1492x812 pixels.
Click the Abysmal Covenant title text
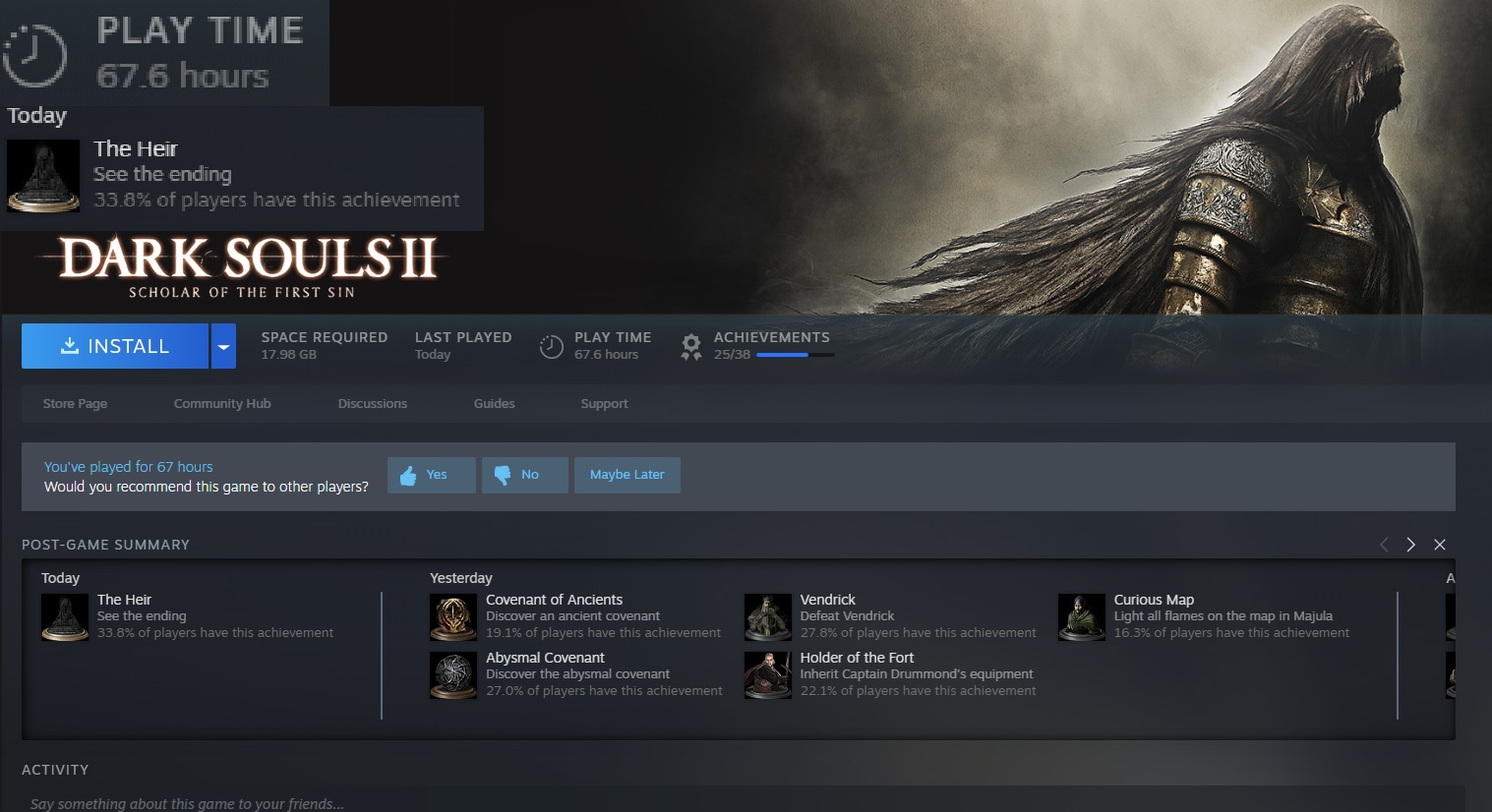[545, 658]
